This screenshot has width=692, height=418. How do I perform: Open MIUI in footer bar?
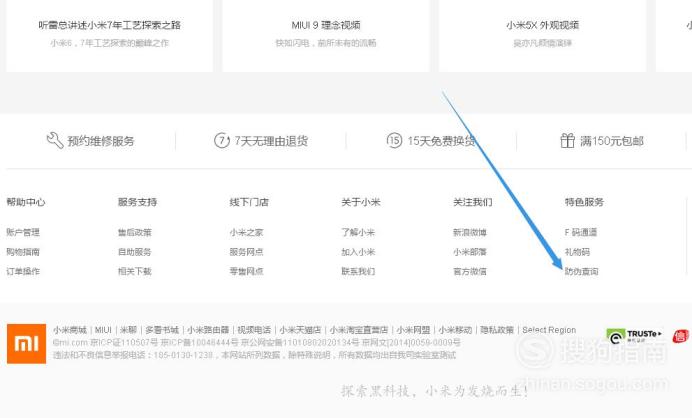(103, 330)
